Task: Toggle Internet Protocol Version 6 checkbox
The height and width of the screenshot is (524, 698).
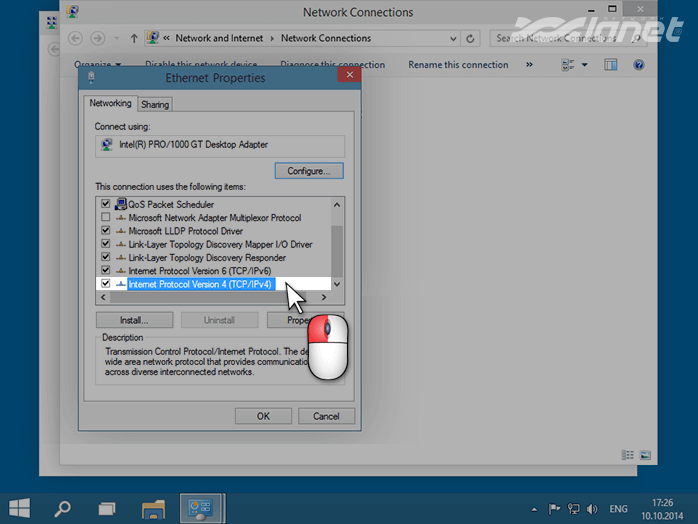Action: 106,270
